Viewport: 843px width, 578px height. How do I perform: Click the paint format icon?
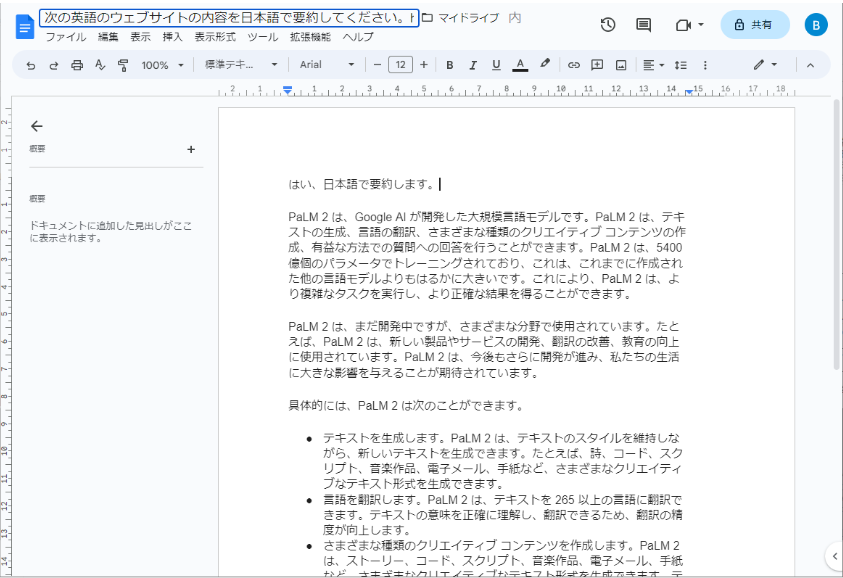coord(123,65)
